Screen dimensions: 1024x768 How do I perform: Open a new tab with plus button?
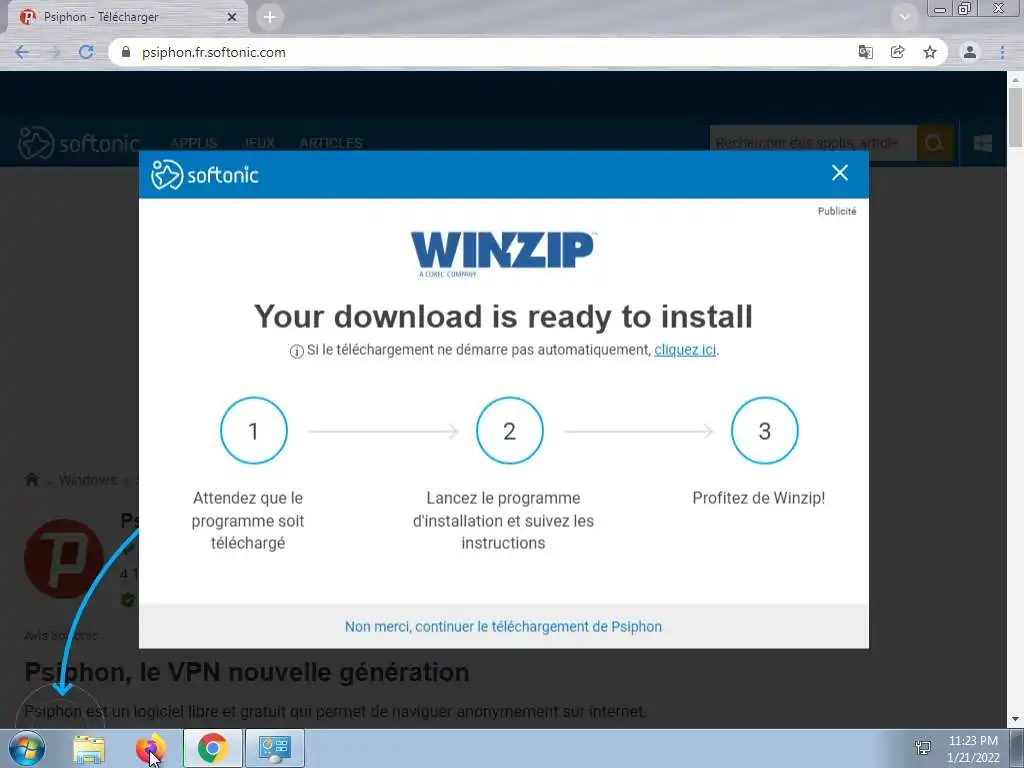(270, 17)
